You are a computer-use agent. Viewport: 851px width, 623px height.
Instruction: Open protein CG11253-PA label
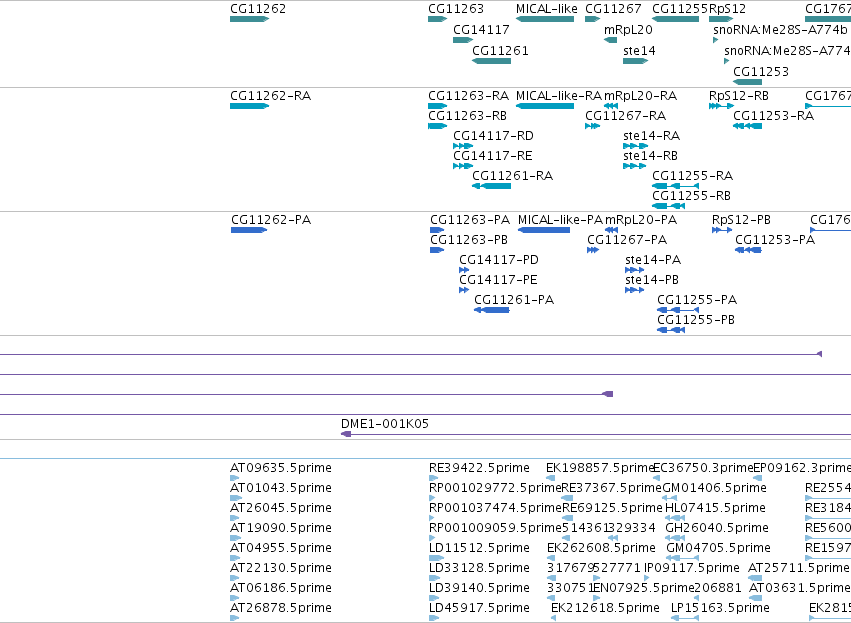click(775, 240)
